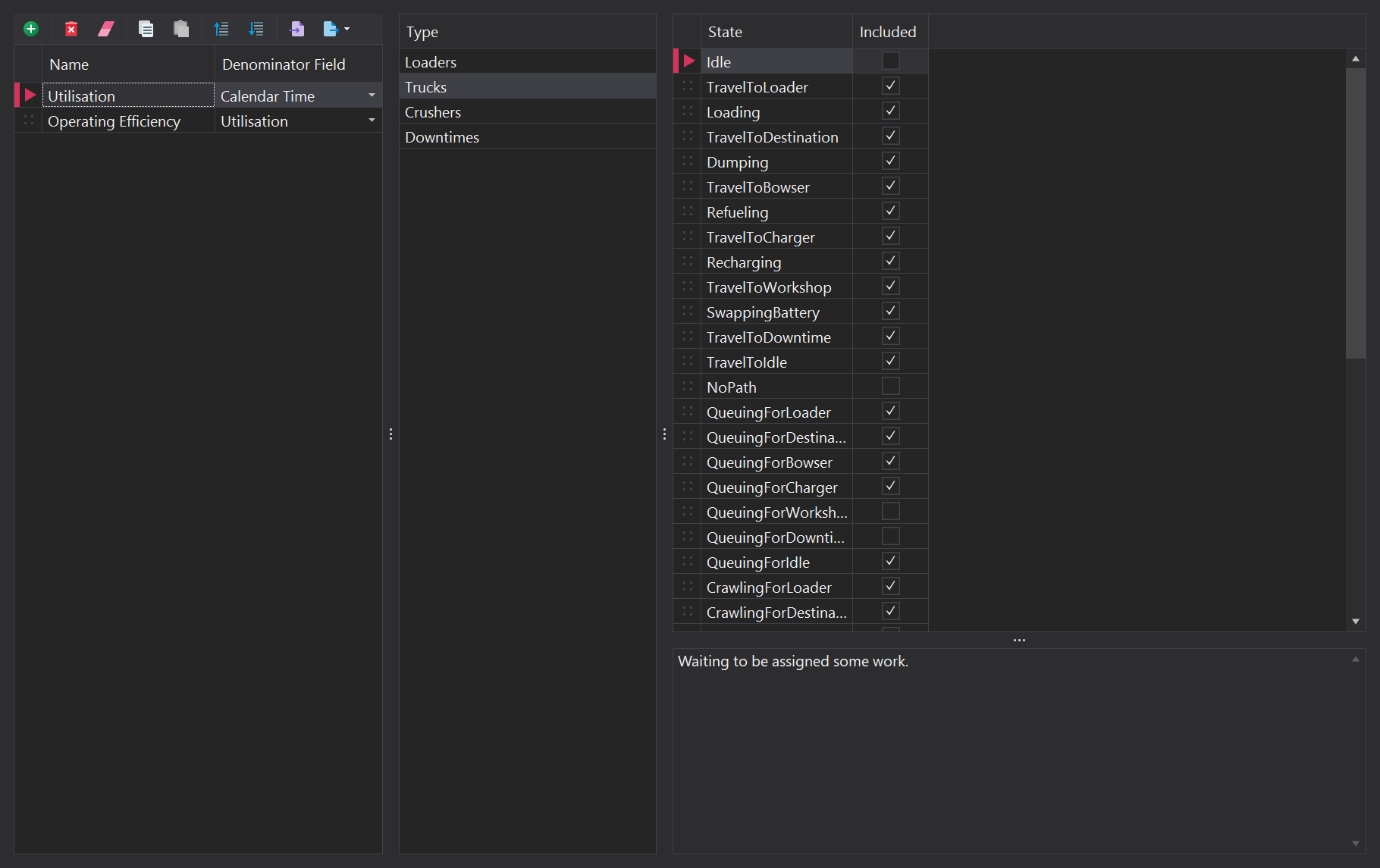Click the description box scroll down arrow
The width and height of the screenshot is (1380, 868).
pyautogui.click(x=1356, y=843)
